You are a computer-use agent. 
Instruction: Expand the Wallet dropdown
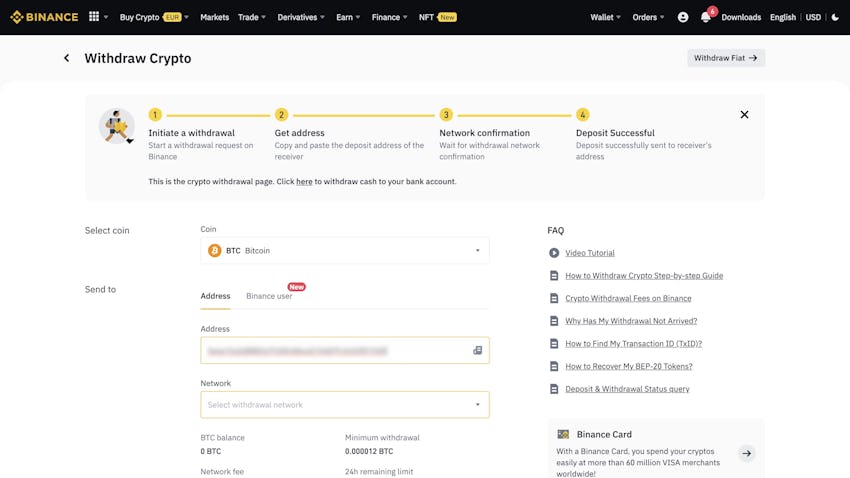pyautogui.click(x=605, y=17)
